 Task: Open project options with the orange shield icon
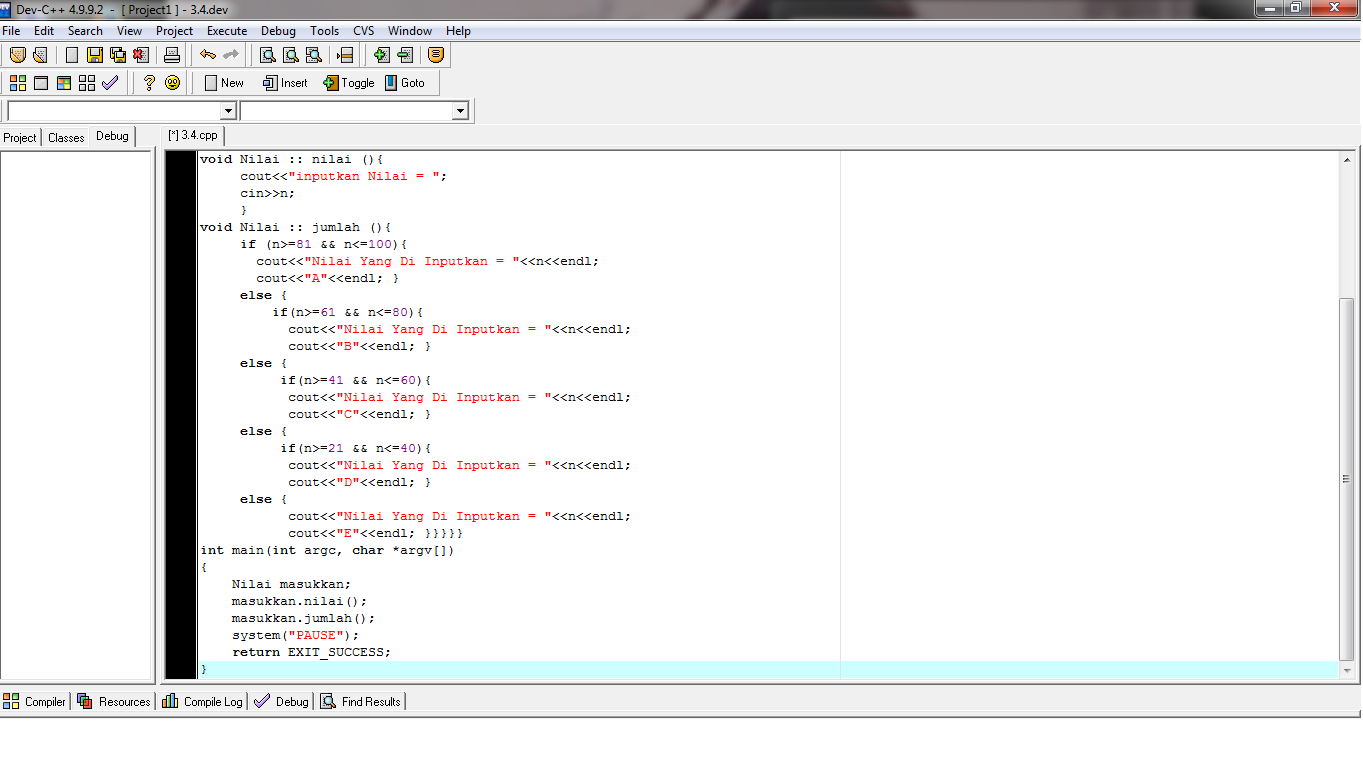[436, 55]
